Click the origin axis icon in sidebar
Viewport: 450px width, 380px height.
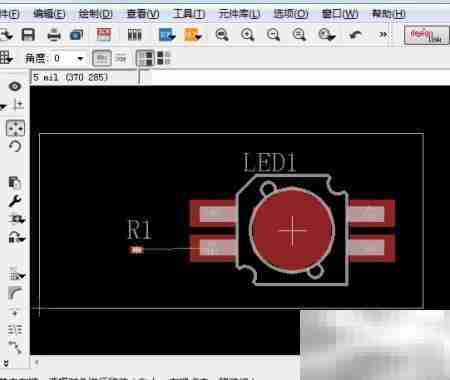18,105
